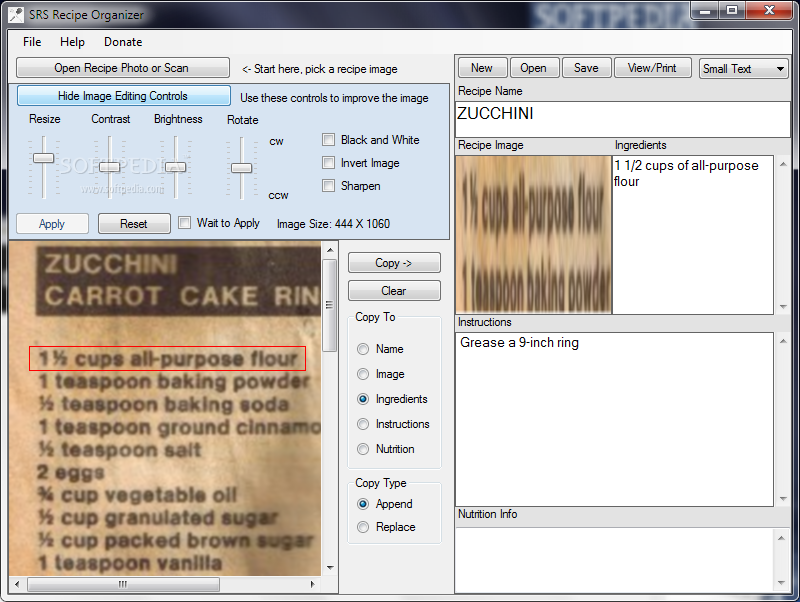Viewport: 800px width, 602px height.
Task: Click Ingredients box scroll up arrow
Action: (783, 164)
